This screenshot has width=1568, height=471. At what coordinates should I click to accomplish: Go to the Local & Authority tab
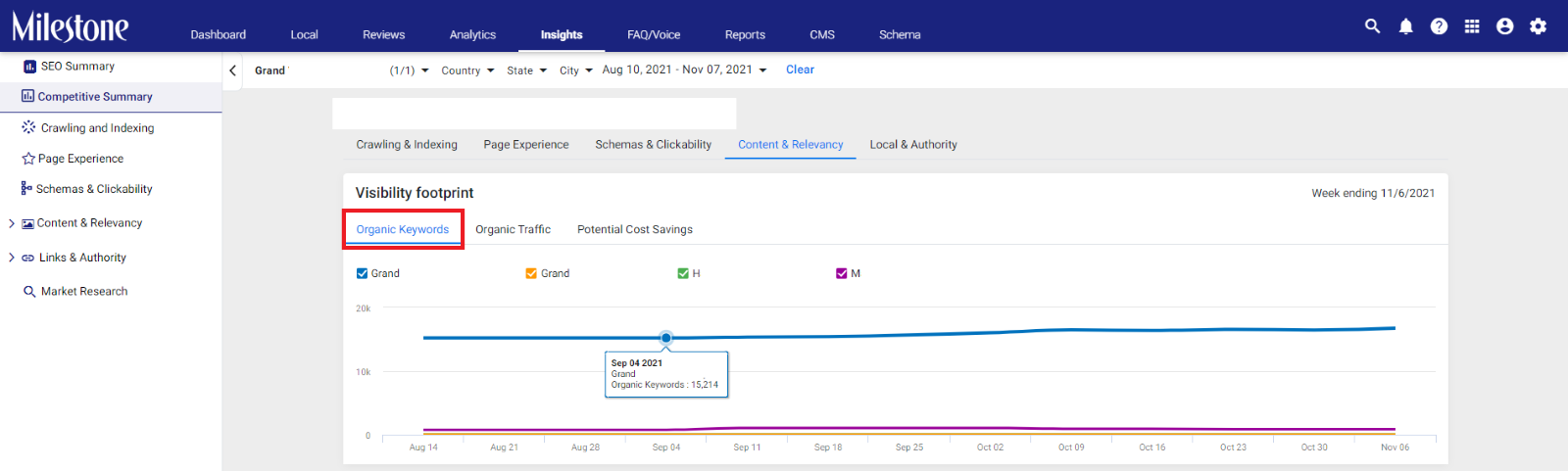[x=913, y=144]
